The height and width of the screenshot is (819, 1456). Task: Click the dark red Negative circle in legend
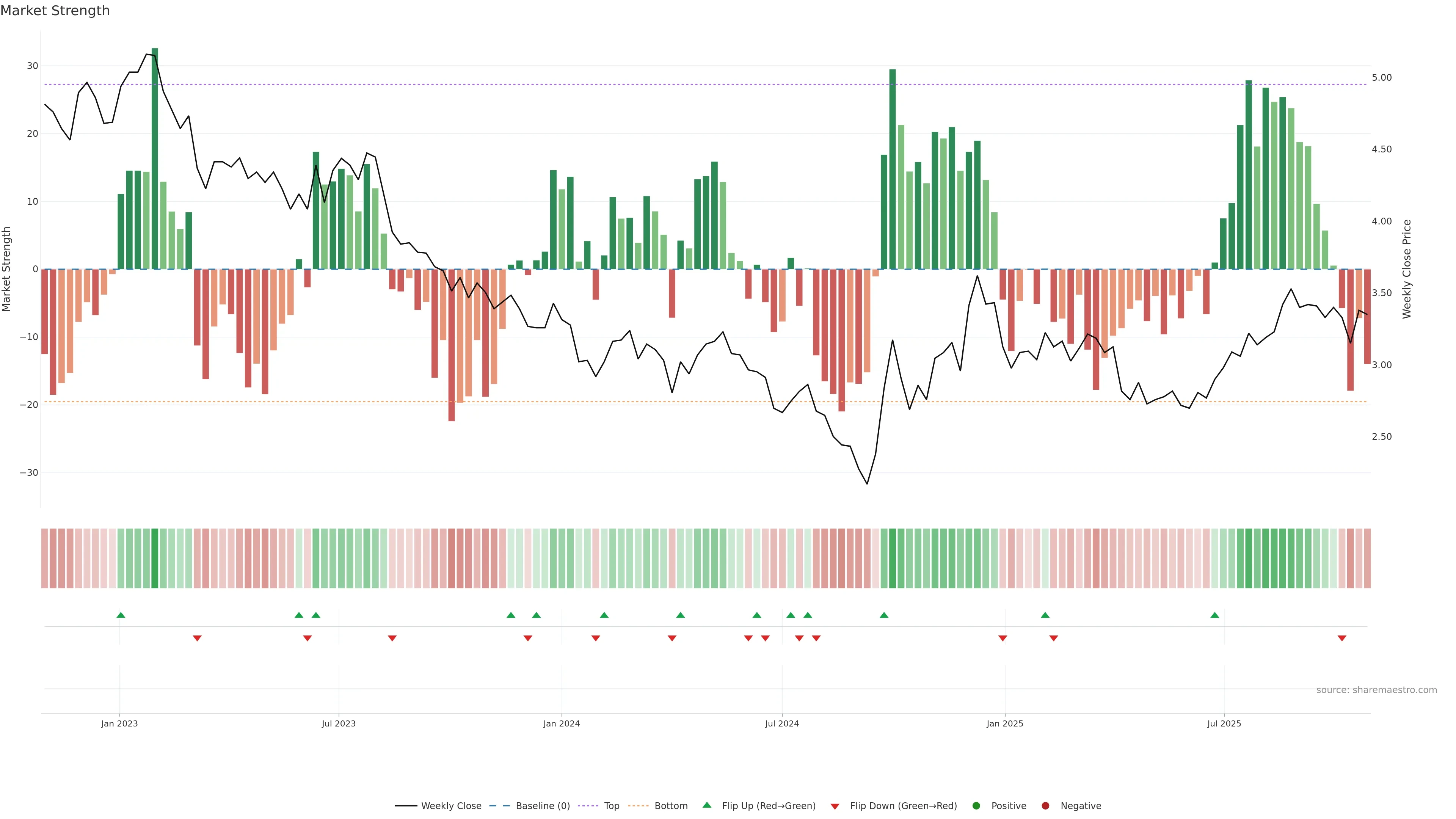1045,806
